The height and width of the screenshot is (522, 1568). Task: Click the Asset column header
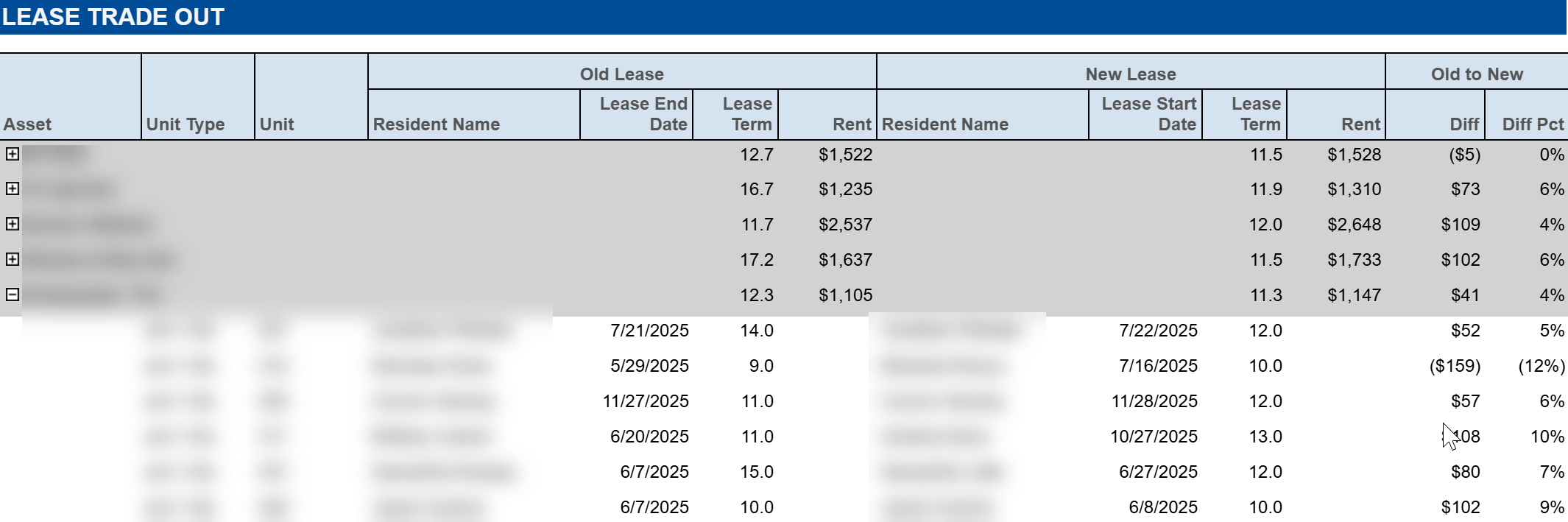28,124
